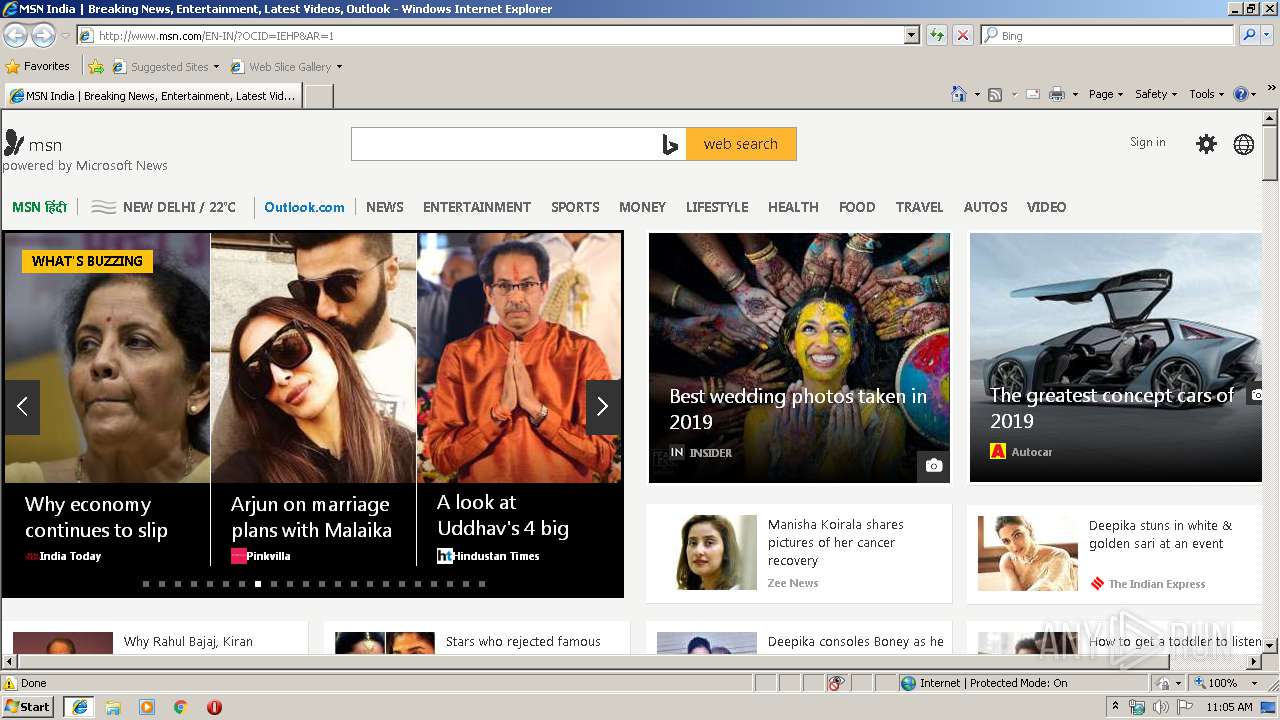
Task: Click the privacy report status bar icon
Action: pyautogui.click(x=836, y=683)
